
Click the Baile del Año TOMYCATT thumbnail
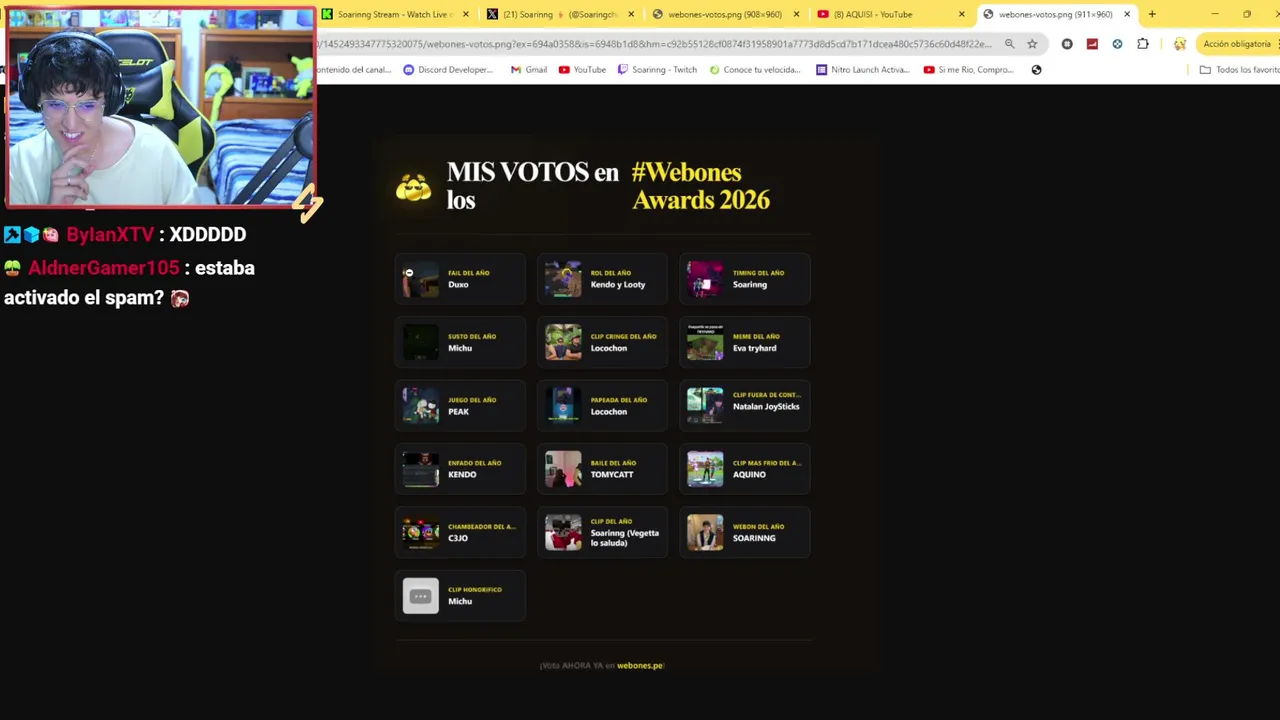click(x=563, y=469)
